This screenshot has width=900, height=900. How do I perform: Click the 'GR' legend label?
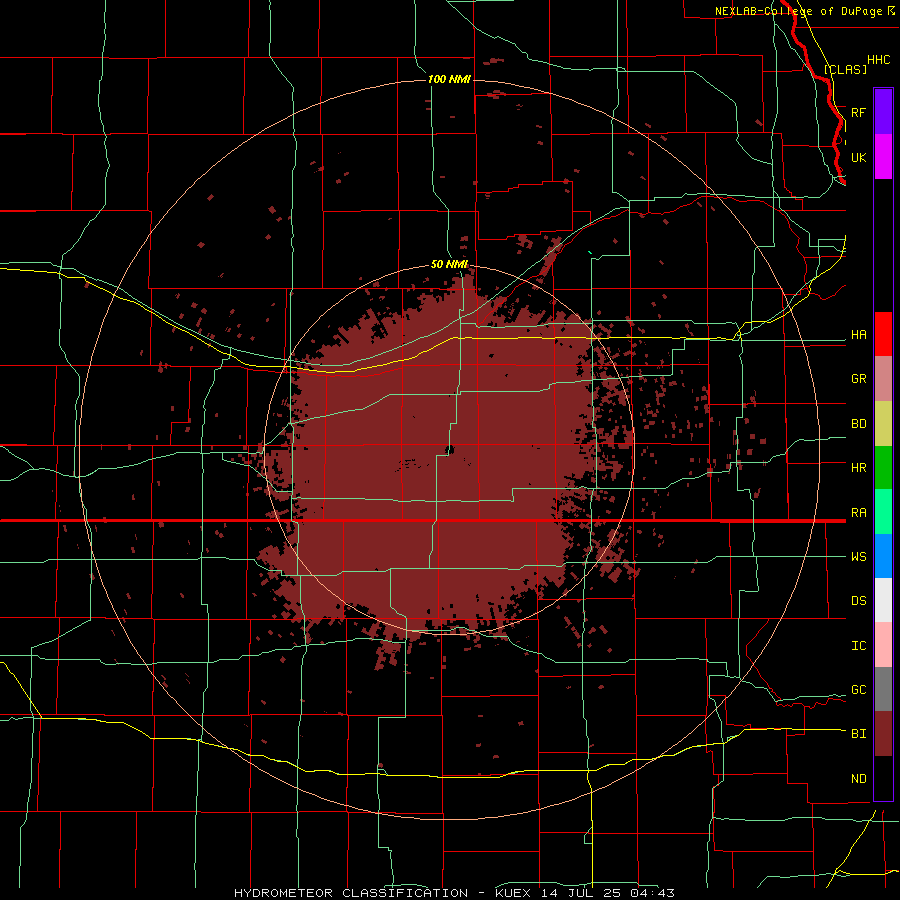point(858,379)
